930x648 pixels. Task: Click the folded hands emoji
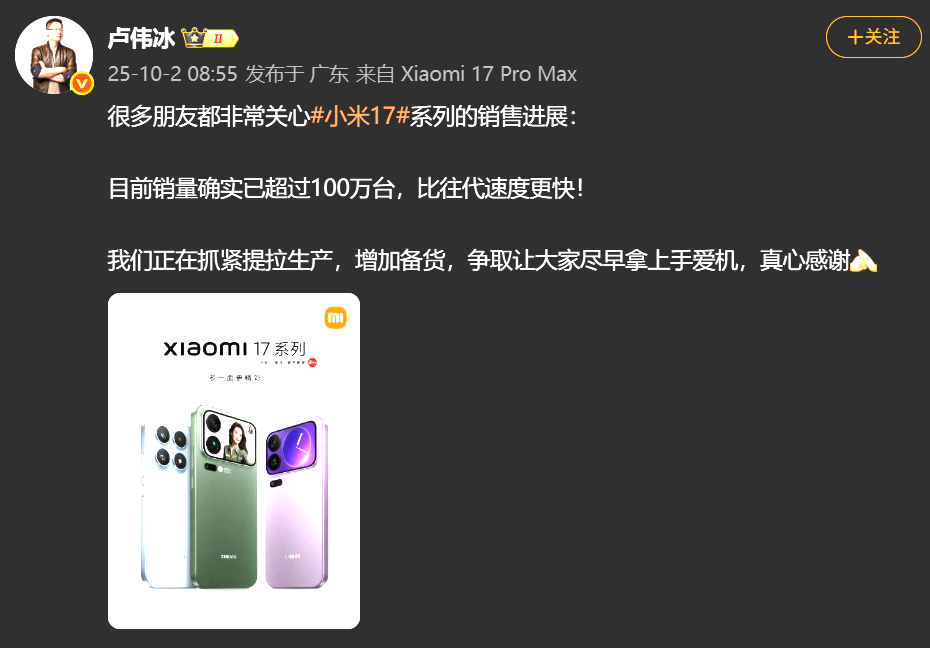[863, 260]
